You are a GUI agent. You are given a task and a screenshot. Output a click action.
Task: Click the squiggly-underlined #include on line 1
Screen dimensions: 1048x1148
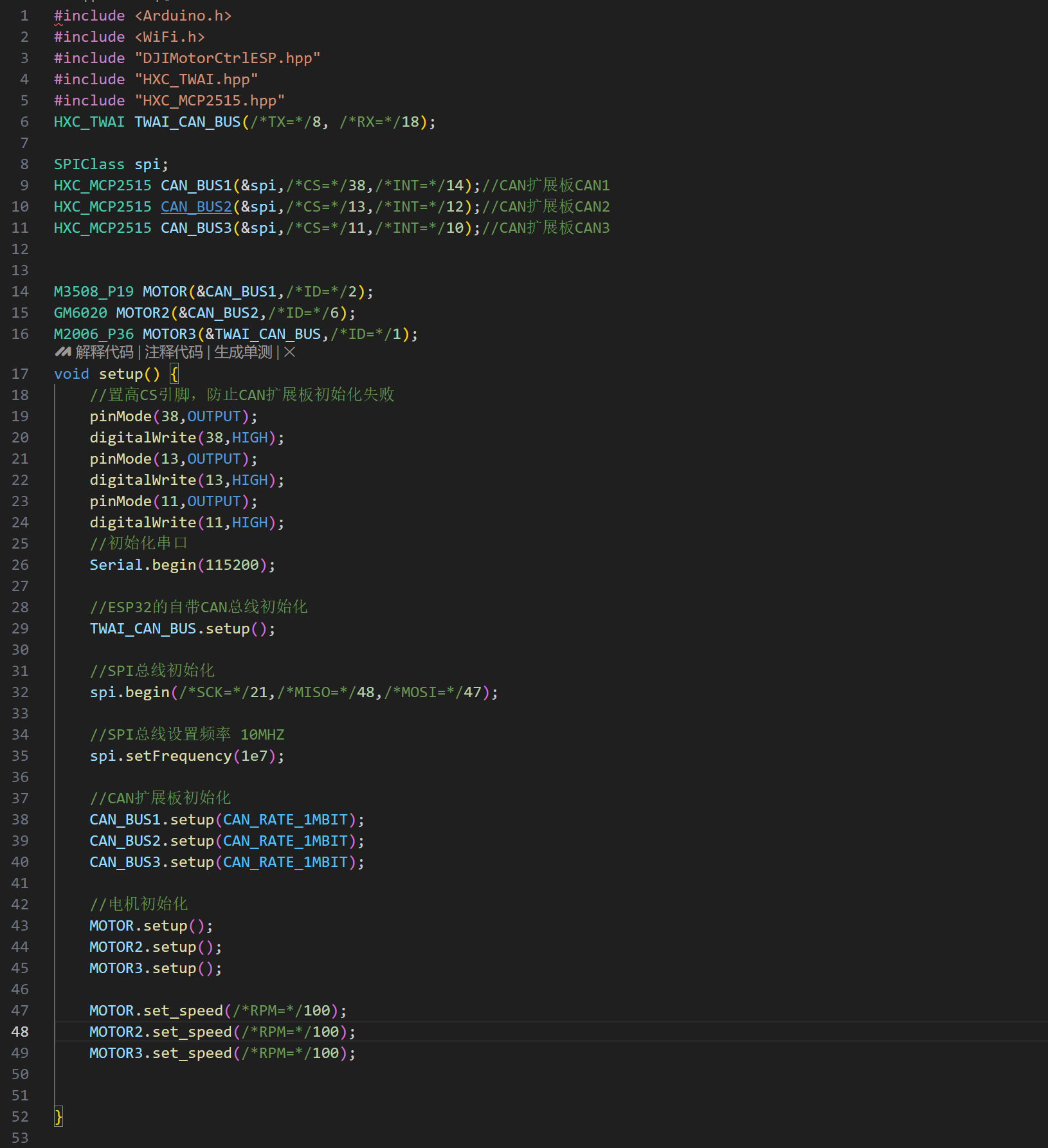[89, 15]
